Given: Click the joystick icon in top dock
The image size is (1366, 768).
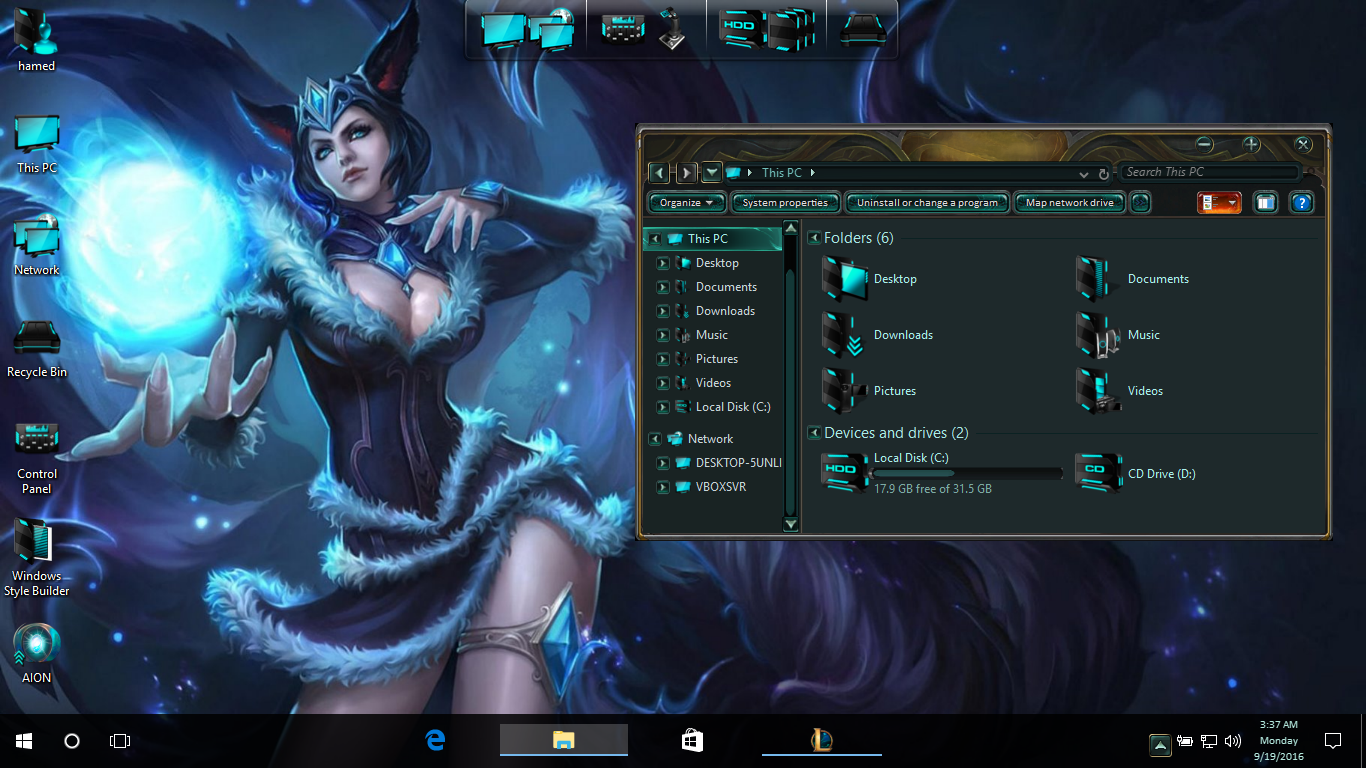Looking at the screenshot, I should 672,29.
